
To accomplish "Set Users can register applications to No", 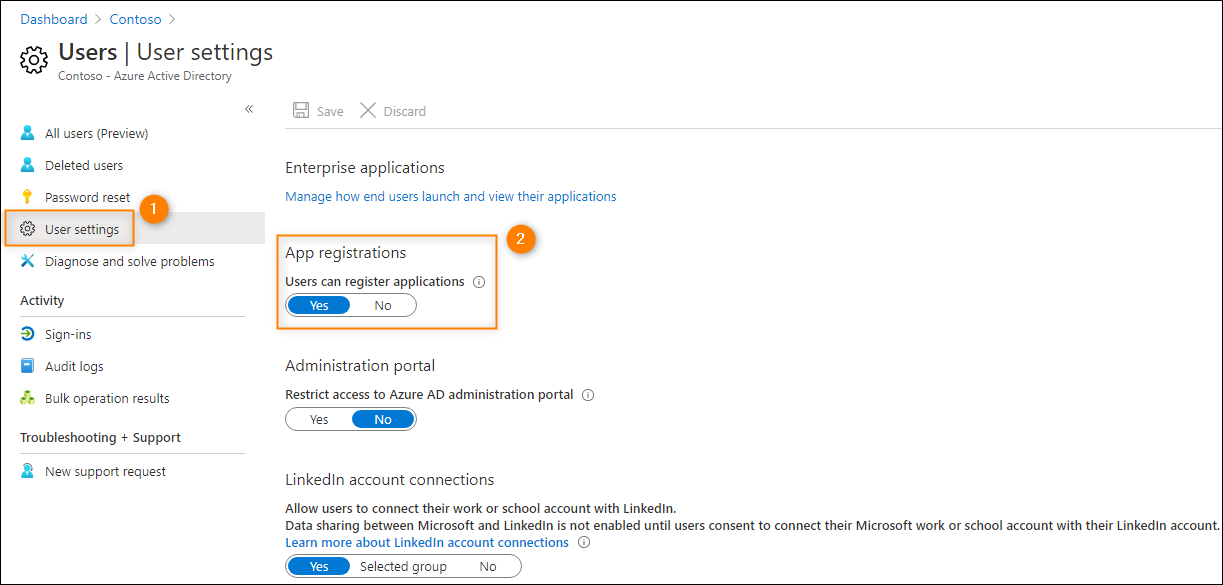I will coord(383,306).
